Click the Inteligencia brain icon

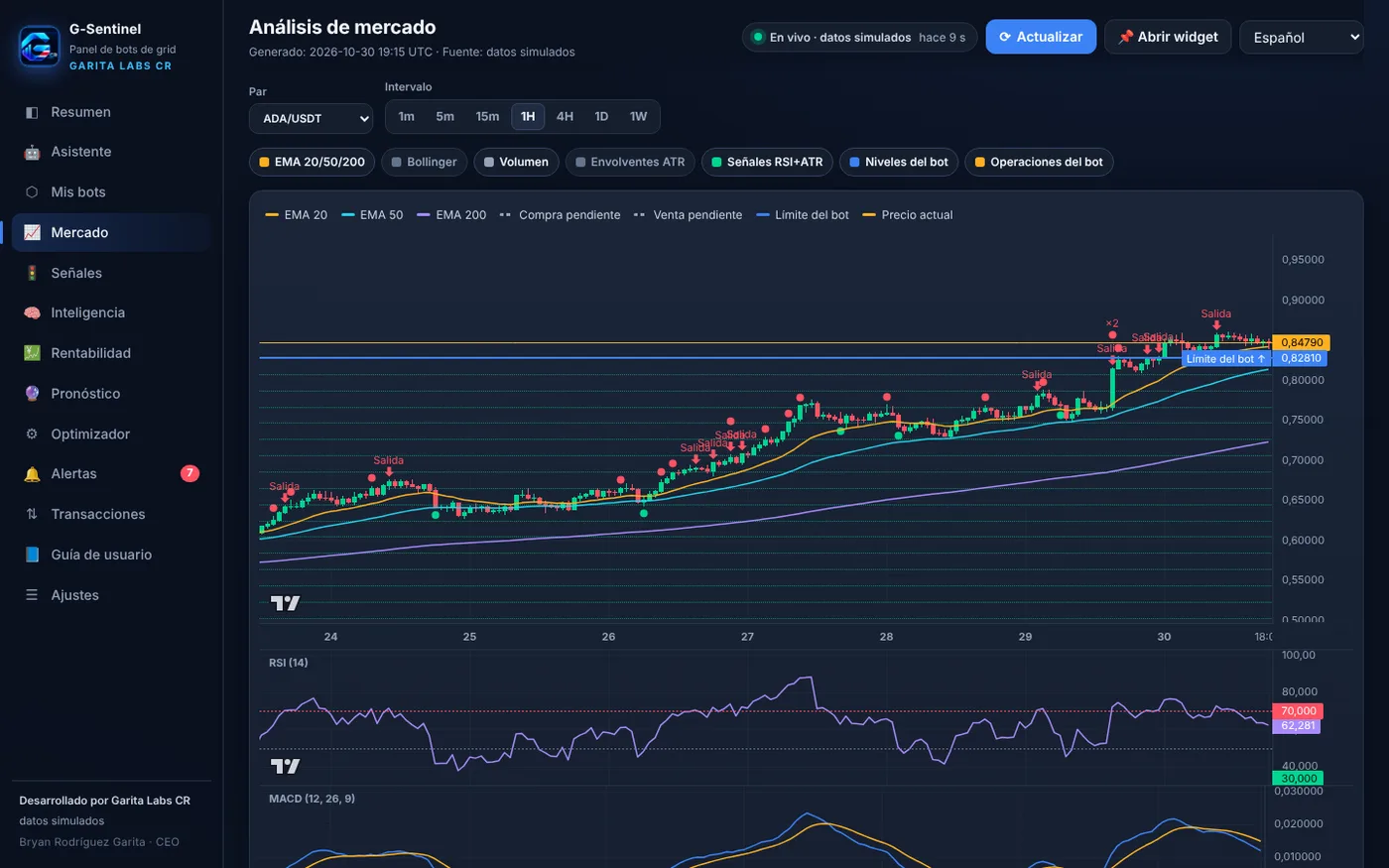point(32,312)
